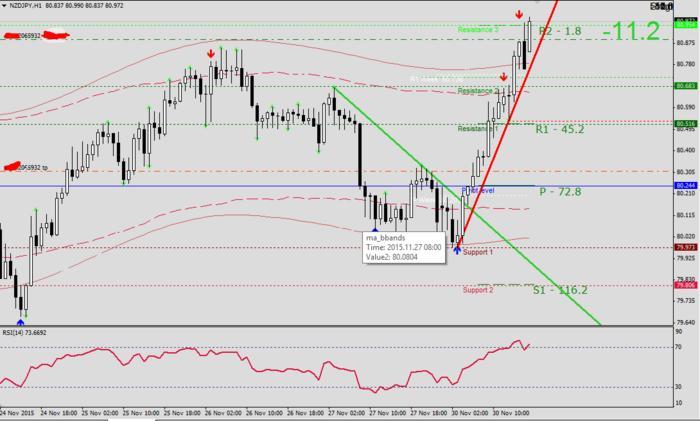Click the RSI 70 level label
The image size is (700, 421).
[x=679, y=347]
